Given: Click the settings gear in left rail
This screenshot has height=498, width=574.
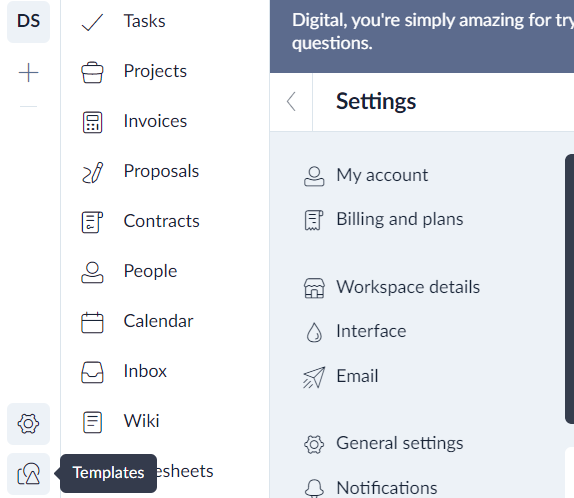Looking at the screenshot, I should [x=29, y=424].
